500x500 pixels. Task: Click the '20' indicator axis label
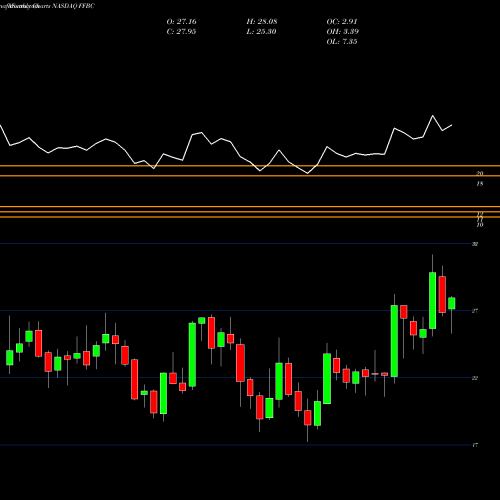click(480, 173)
